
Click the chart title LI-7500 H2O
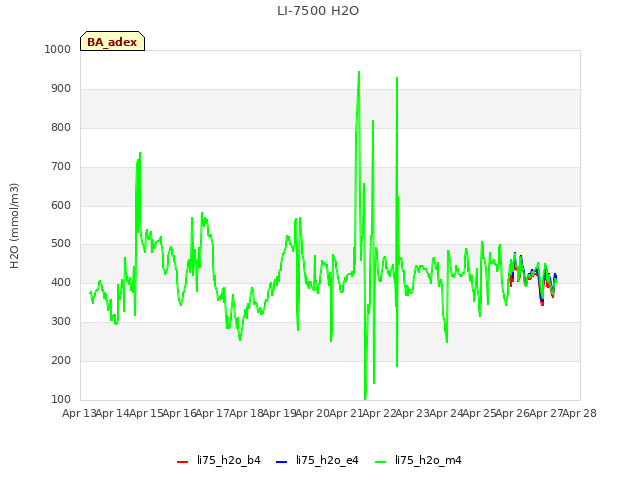318,11
